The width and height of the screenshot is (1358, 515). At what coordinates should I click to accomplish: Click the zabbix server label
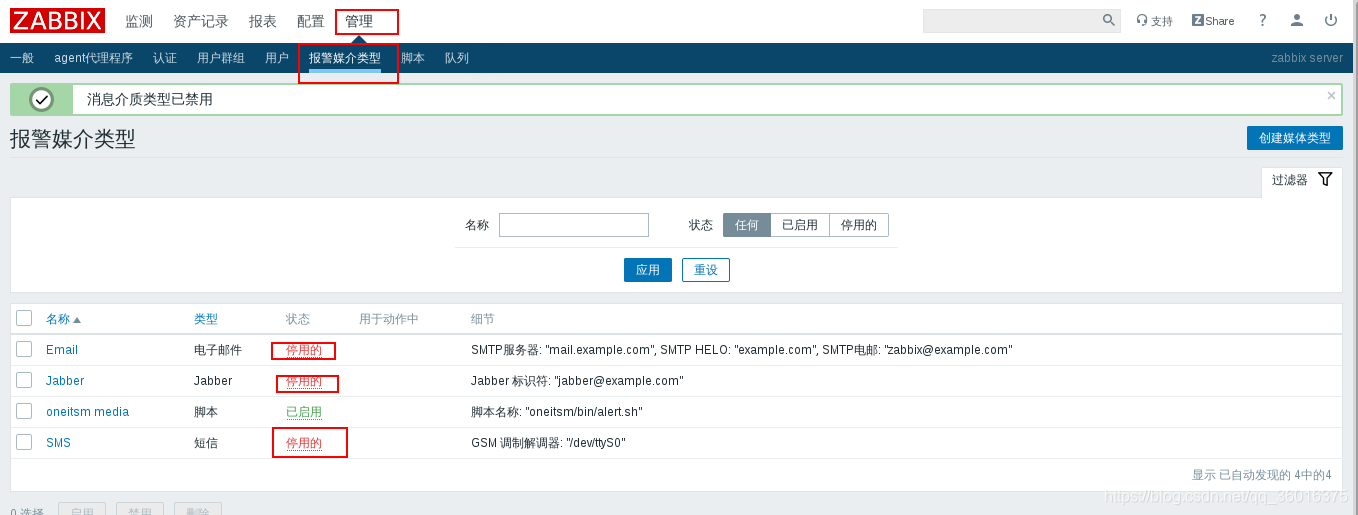[1307, 58]
